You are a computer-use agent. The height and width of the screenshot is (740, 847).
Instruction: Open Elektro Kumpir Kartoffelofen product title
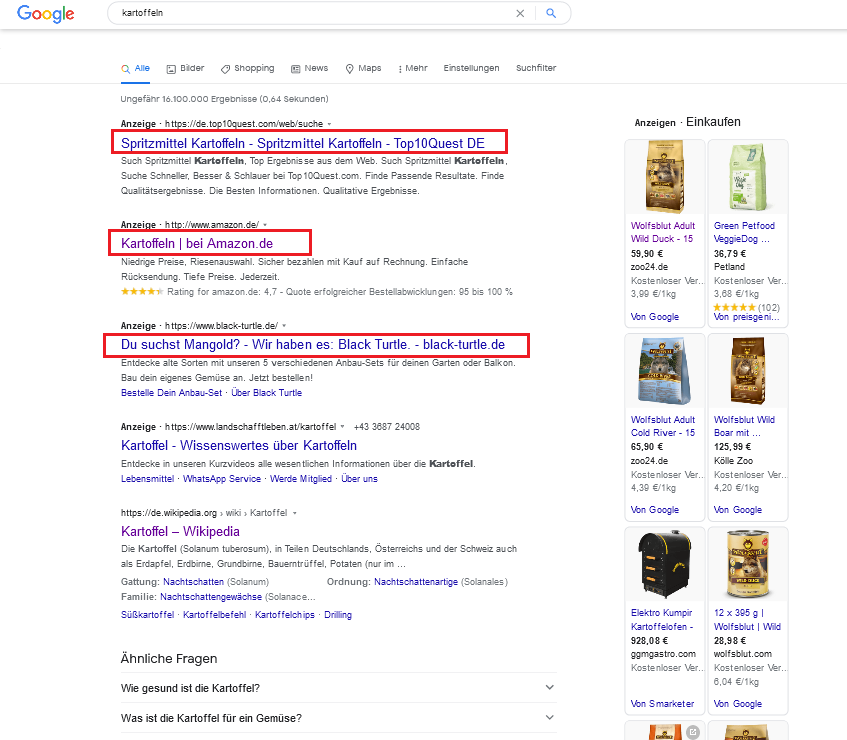pyautogui.click(x=662, y=620)
